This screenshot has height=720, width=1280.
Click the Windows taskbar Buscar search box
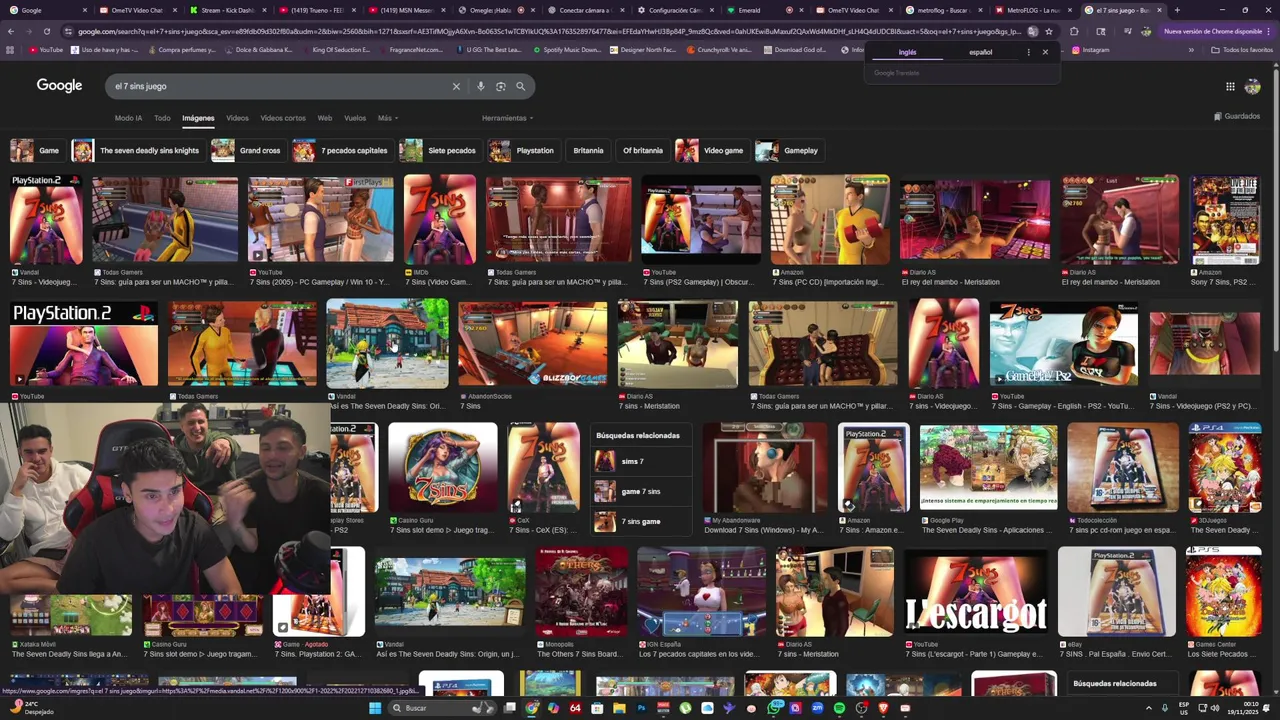[440, 708]
